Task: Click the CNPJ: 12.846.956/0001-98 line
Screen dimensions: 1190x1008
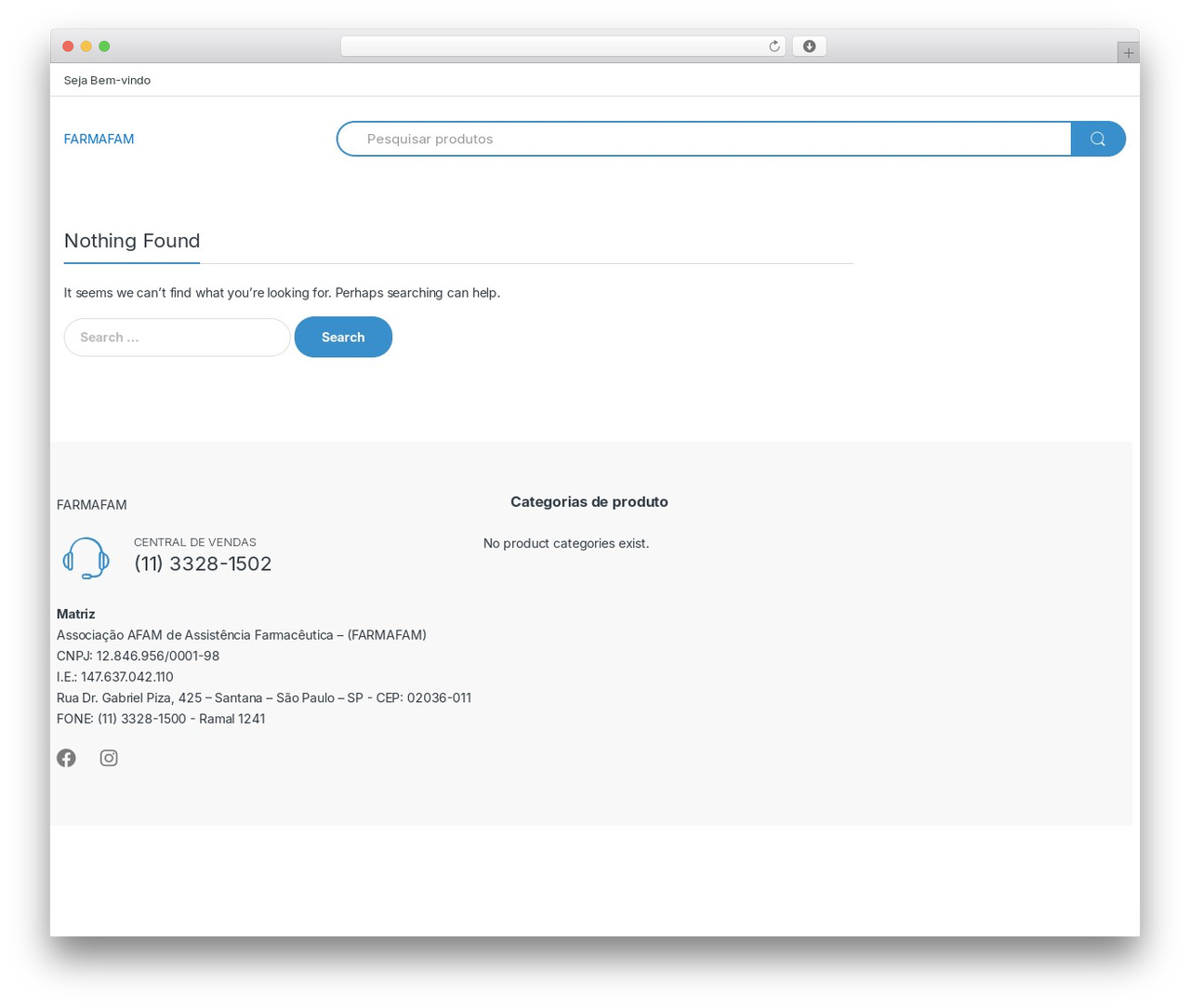Action: pos(139,656)
